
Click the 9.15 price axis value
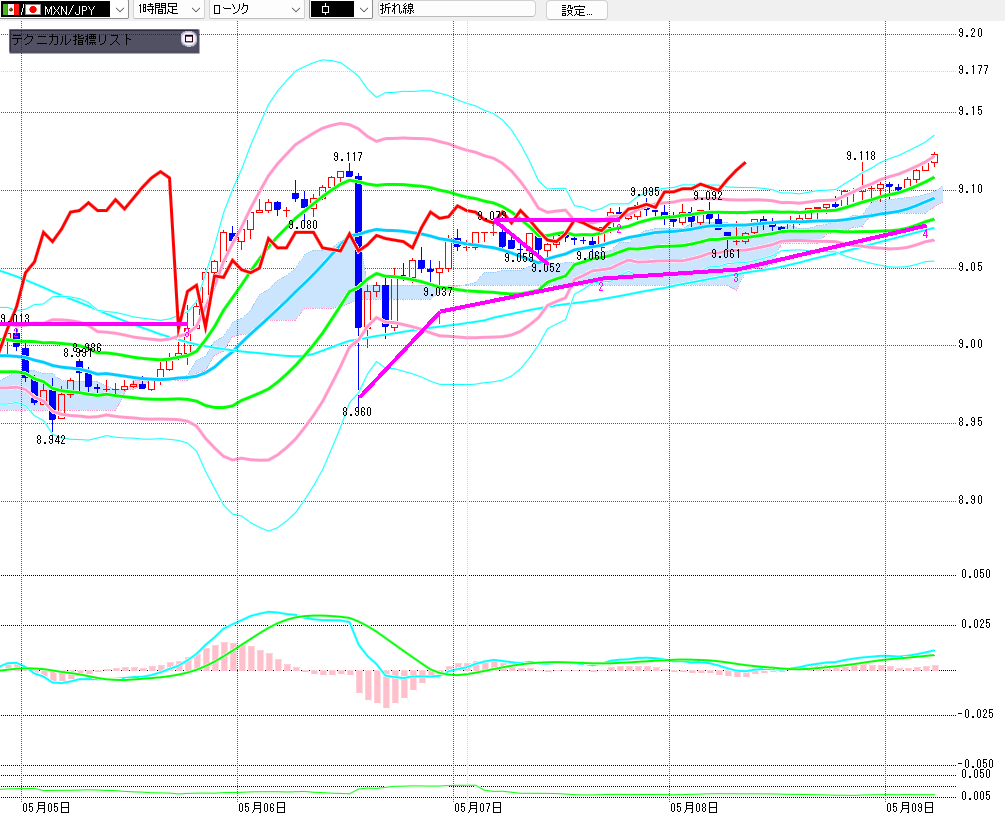(x=970, y=111)
